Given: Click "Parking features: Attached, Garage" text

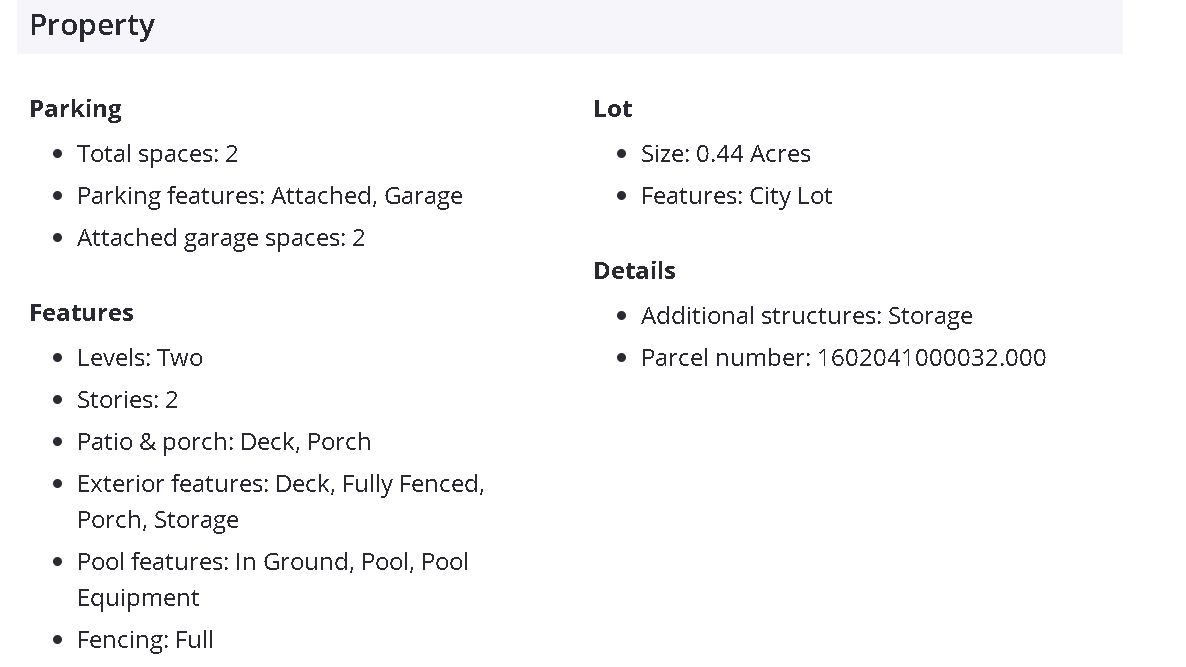Looking at the screenshot, I should (x=269, y=196).
